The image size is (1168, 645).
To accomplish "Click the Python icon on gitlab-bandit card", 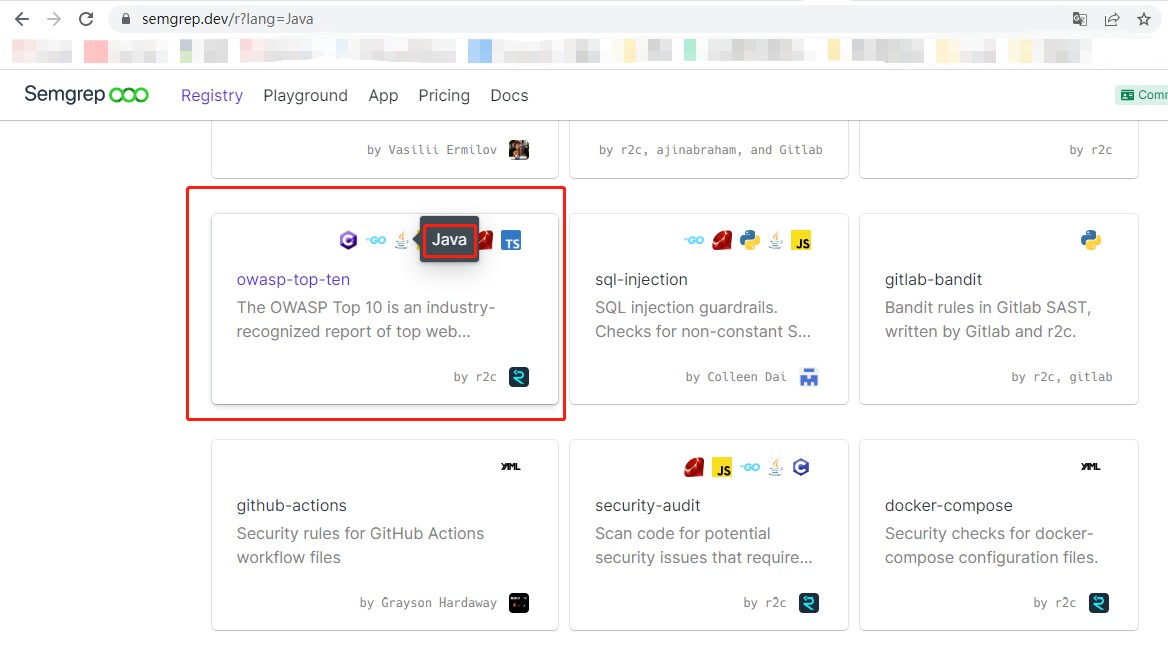I will (x=1091, y=240).
